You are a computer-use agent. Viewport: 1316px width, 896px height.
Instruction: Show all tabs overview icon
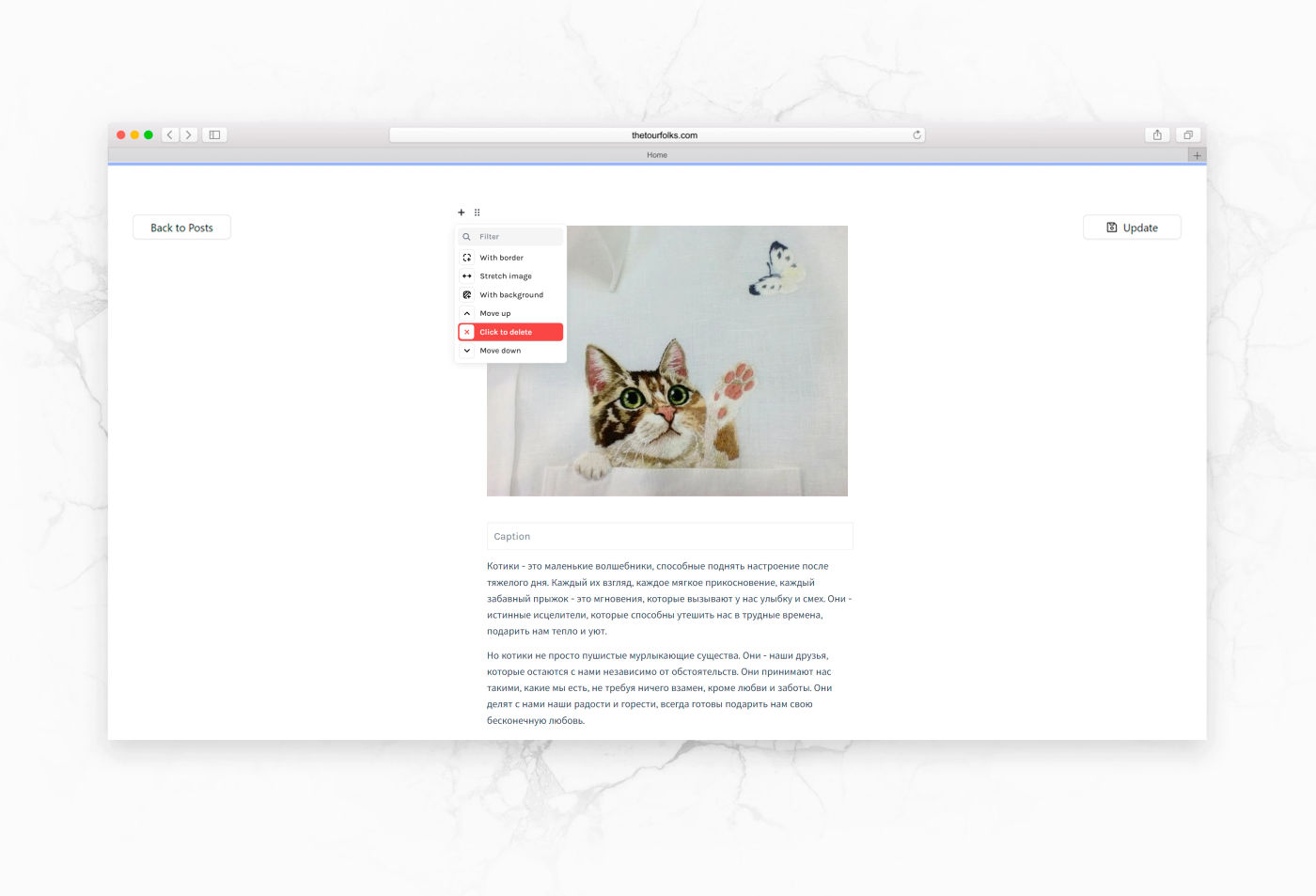coord(1188,135)
